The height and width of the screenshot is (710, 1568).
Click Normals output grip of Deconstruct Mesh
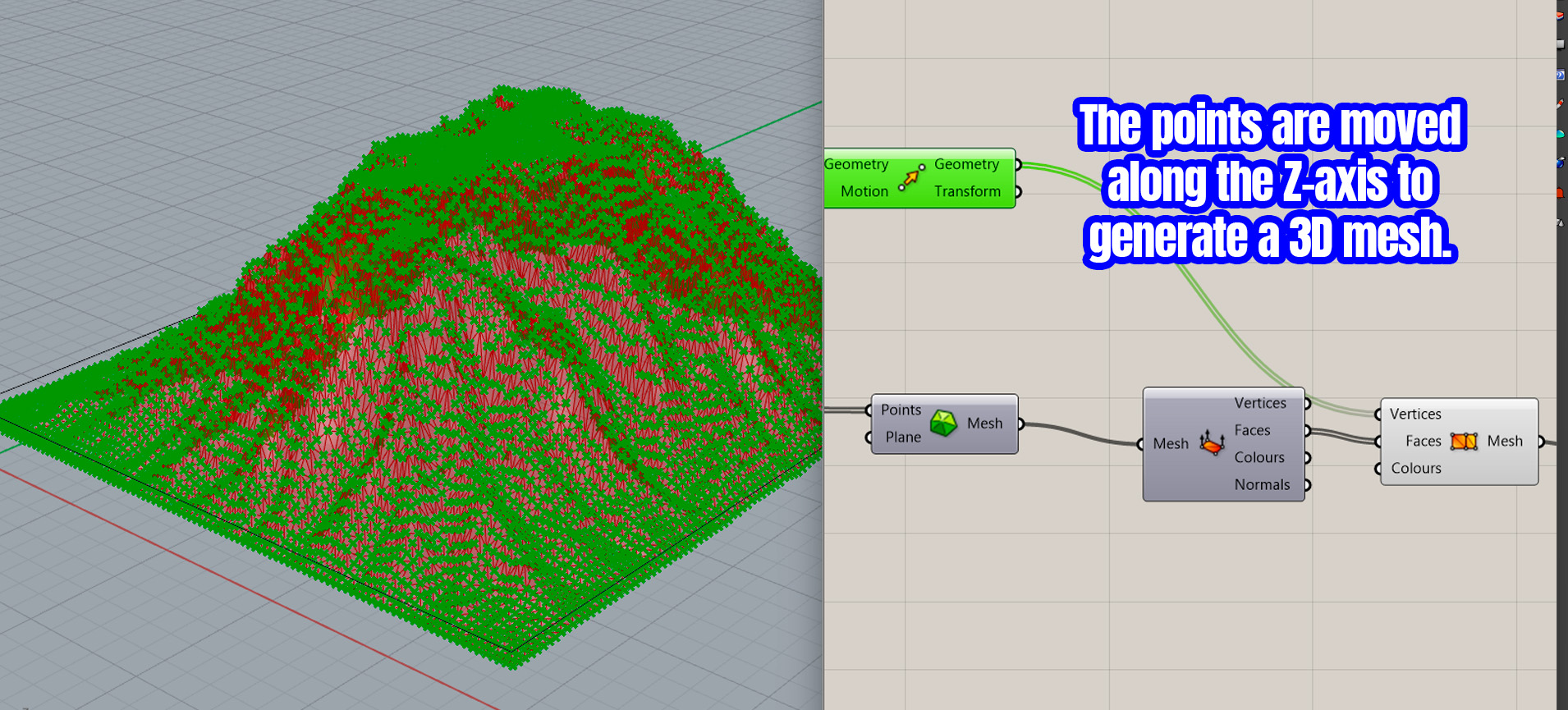tap(1307, 485)
